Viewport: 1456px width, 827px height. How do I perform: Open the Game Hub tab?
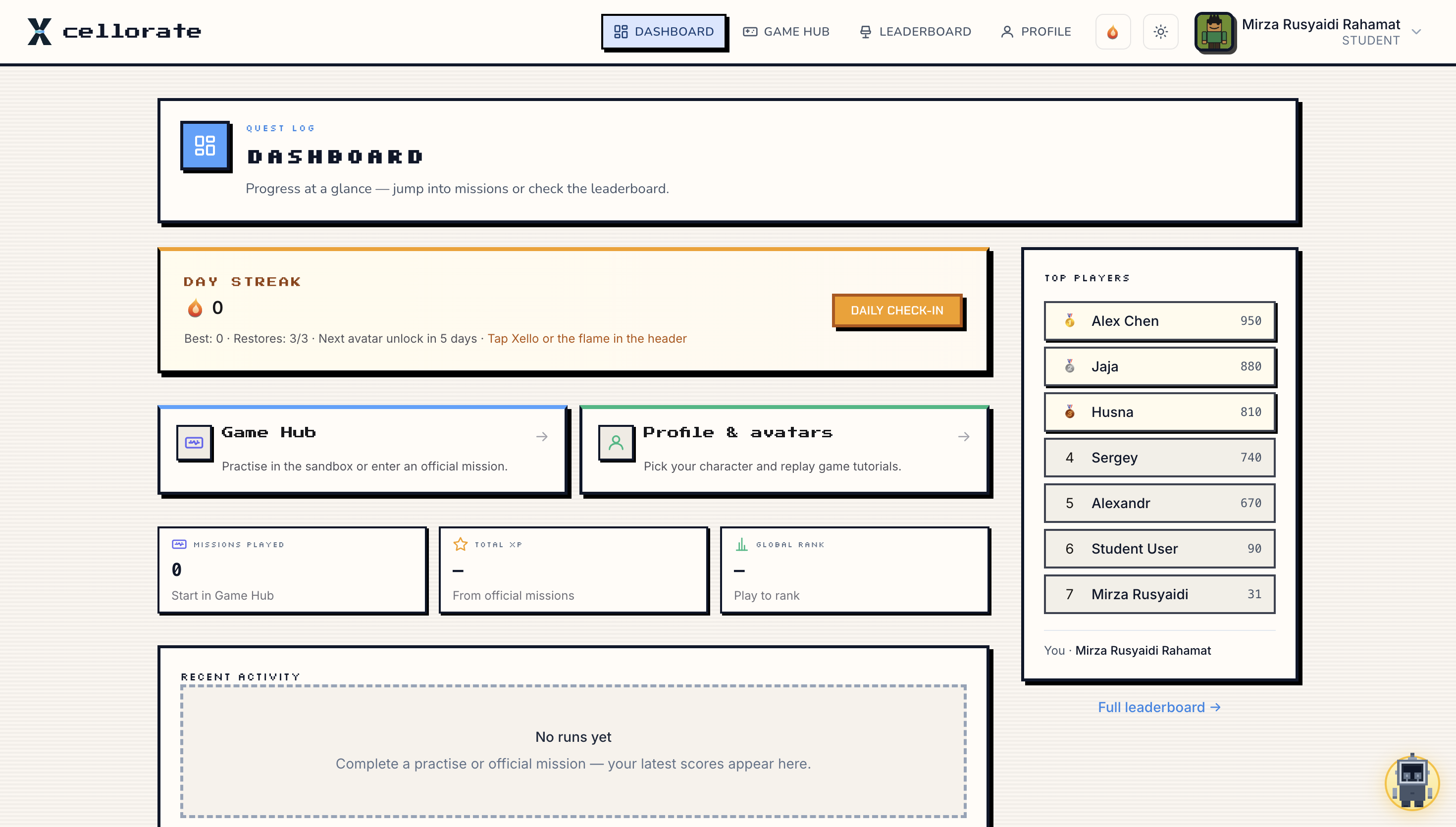coord(786,32)
